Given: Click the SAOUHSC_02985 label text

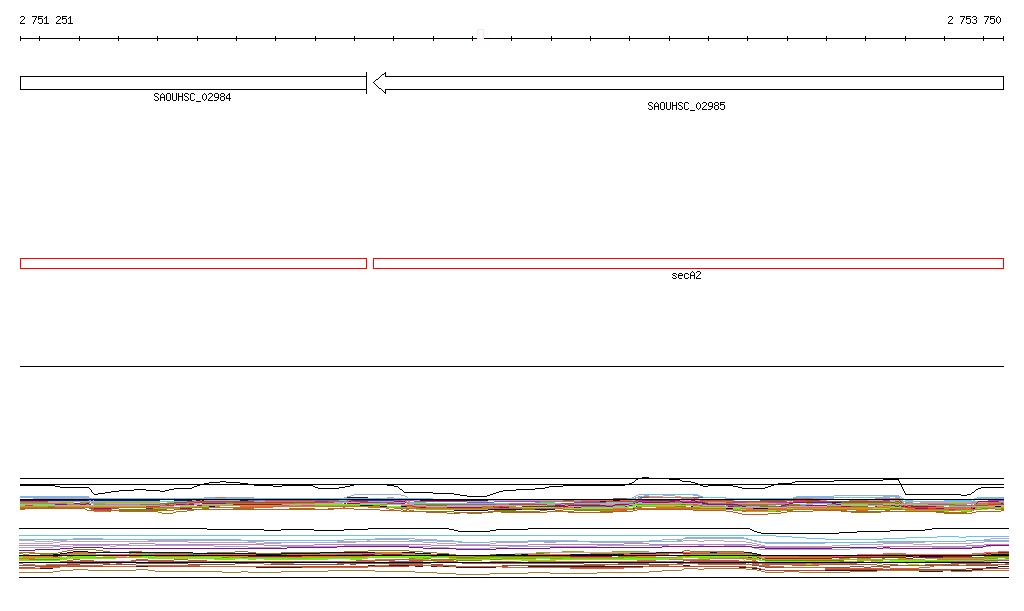Looking at the screenshot, I should pos(686,106).
